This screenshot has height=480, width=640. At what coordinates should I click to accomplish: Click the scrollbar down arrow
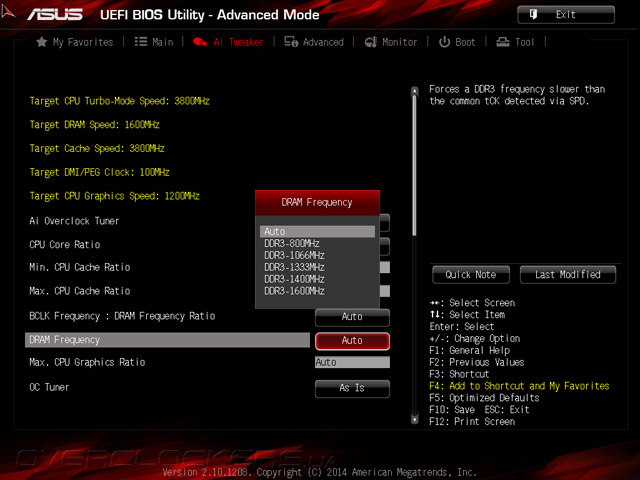(x=414, y=419)
